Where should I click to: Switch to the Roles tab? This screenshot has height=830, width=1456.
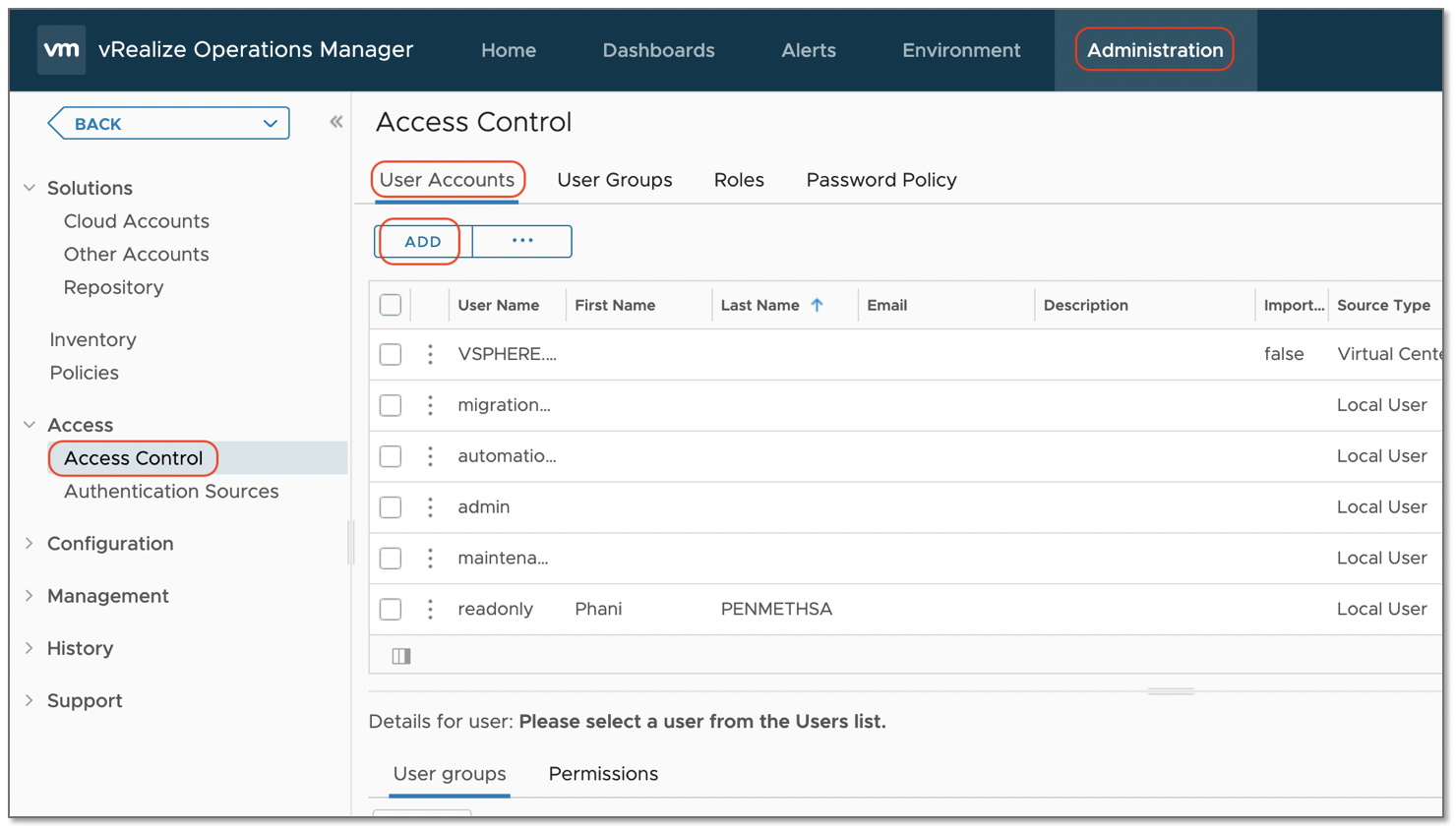pos(738,180)
